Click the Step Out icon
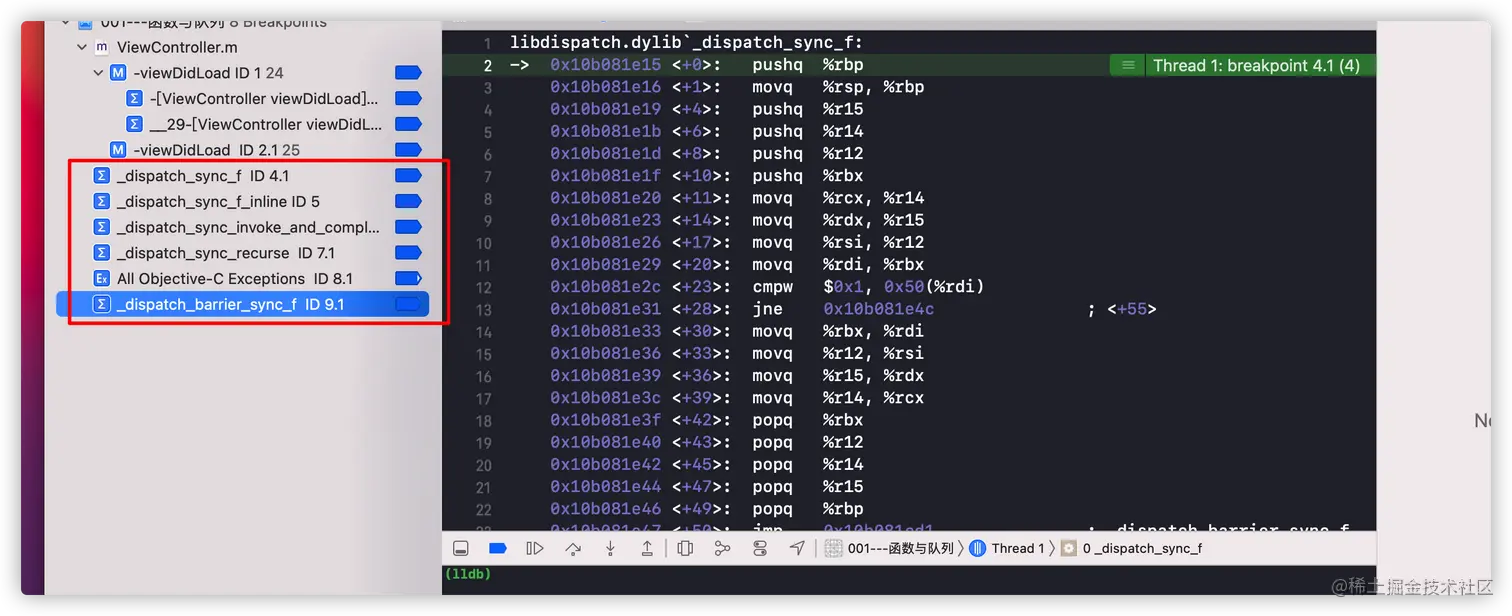1512x616 pixels. pos(647,548)
